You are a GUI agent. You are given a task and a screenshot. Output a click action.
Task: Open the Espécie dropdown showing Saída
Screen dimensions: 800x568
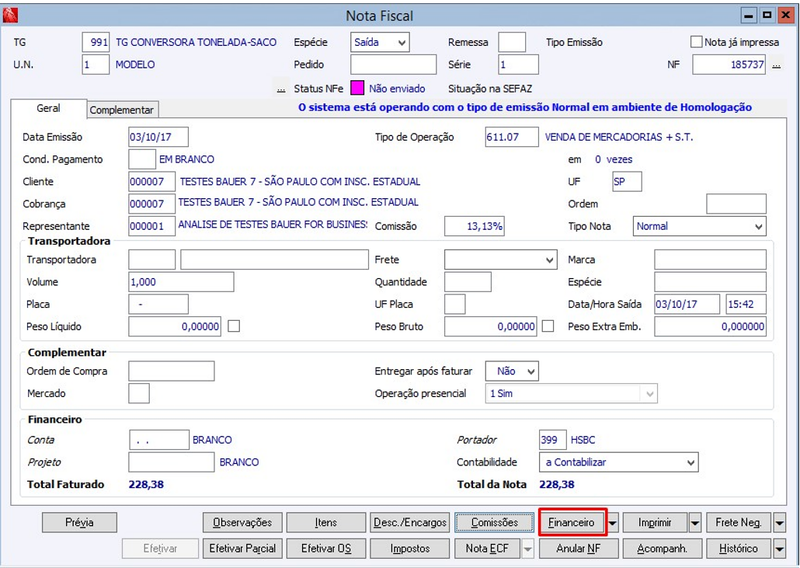[x=380, y=42]
